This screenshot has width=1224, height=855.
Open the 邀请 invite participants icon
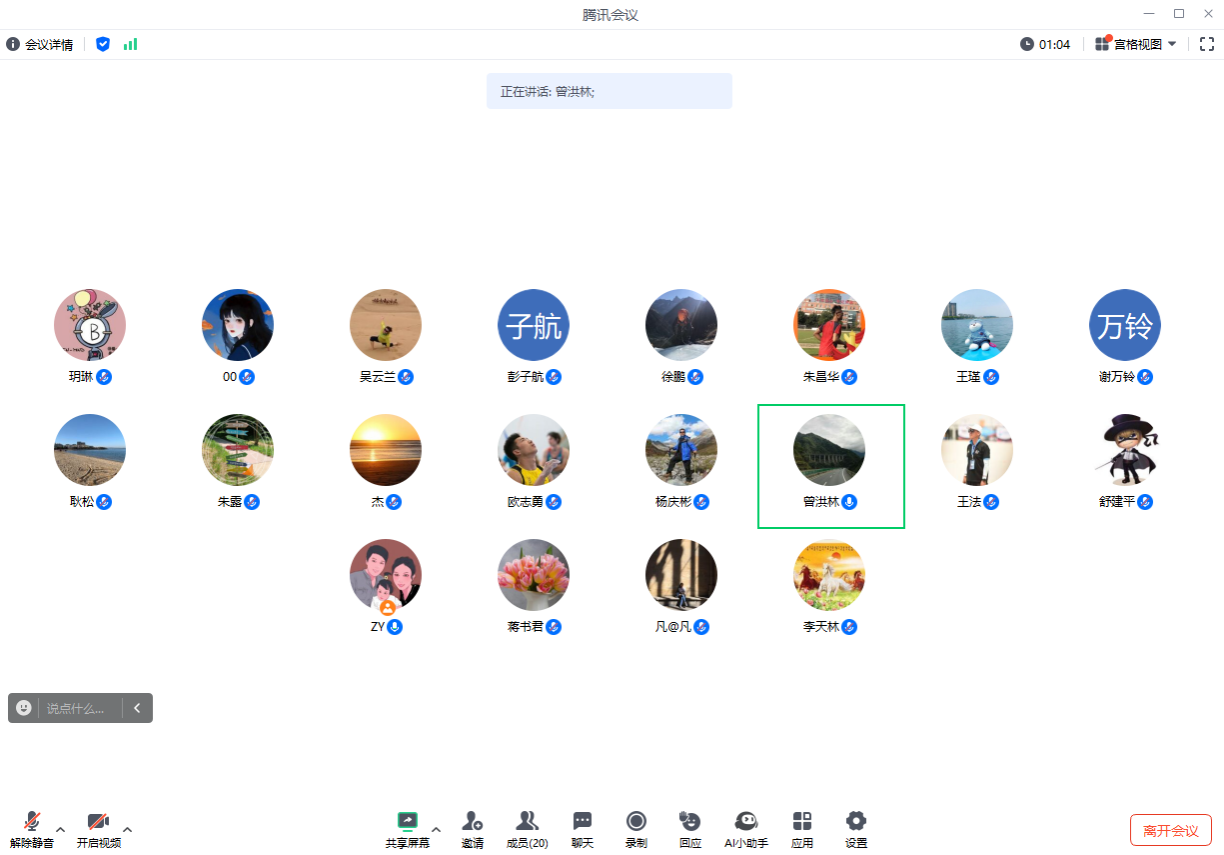[472, 822]
